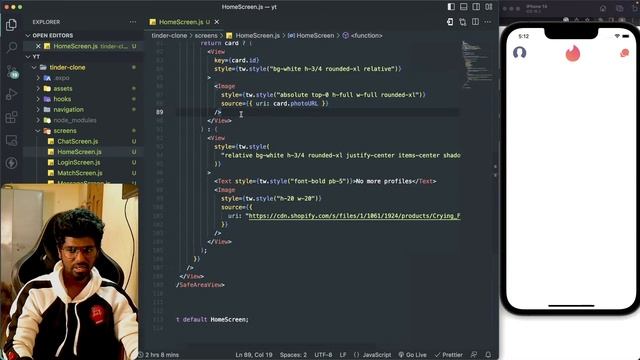Image resolution: width=640 pixels, height=360 pixels.
Task: Expand the node_modules folder
Action: click(x=38, y=120)
